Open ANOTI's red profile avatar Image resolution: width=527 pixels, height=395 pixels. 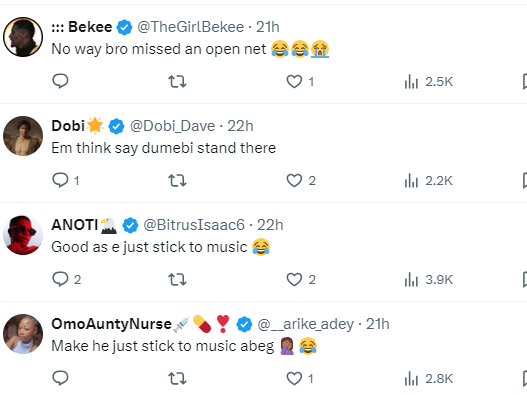click(23, 235)
